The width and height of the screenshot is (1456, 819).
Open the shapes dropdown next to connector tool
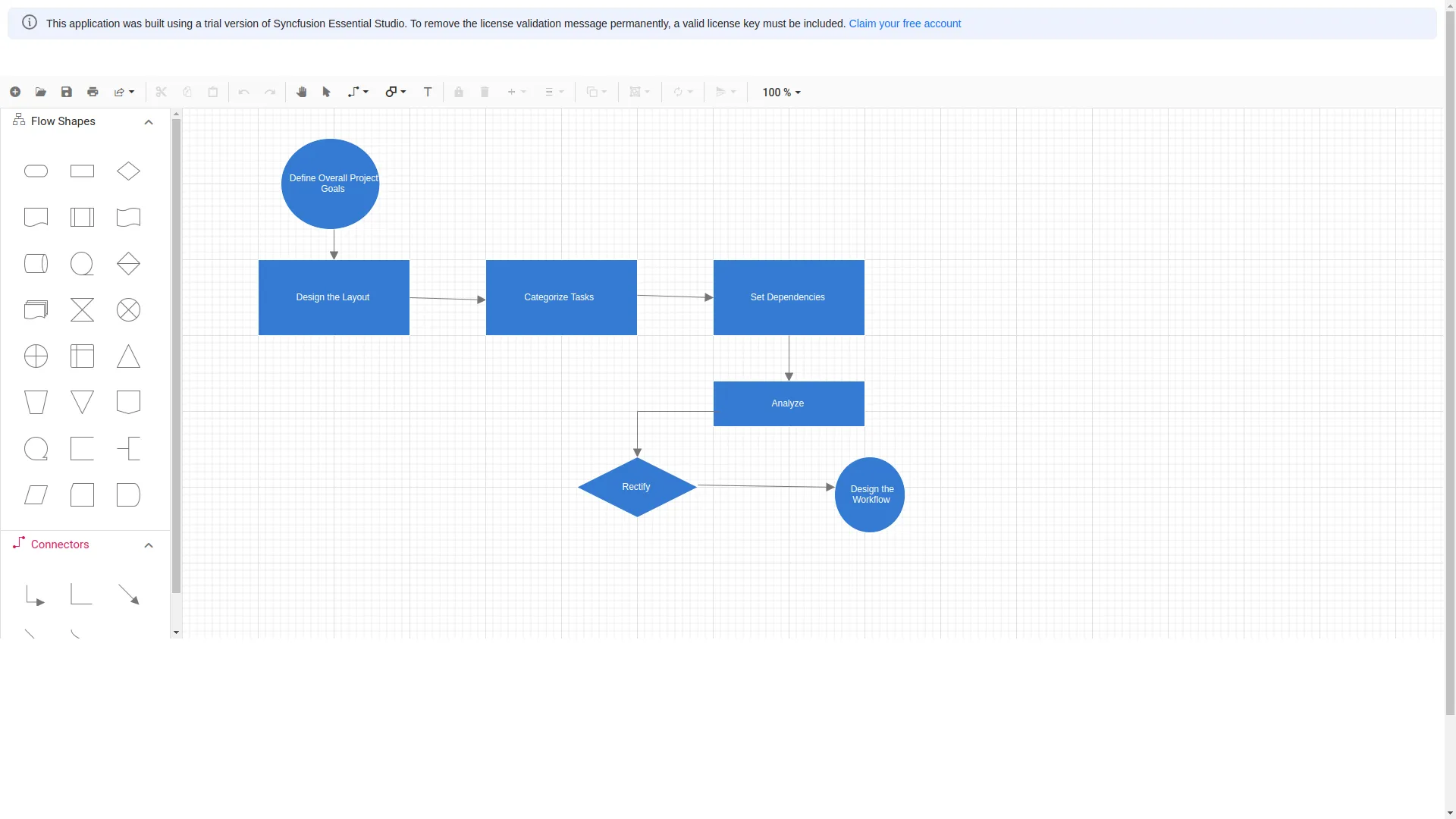pyautogui.click(x=394, y=92)
